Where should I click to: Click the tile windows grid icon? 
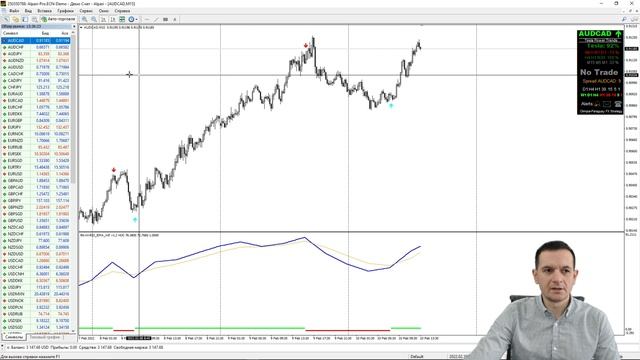coord(122,19)
